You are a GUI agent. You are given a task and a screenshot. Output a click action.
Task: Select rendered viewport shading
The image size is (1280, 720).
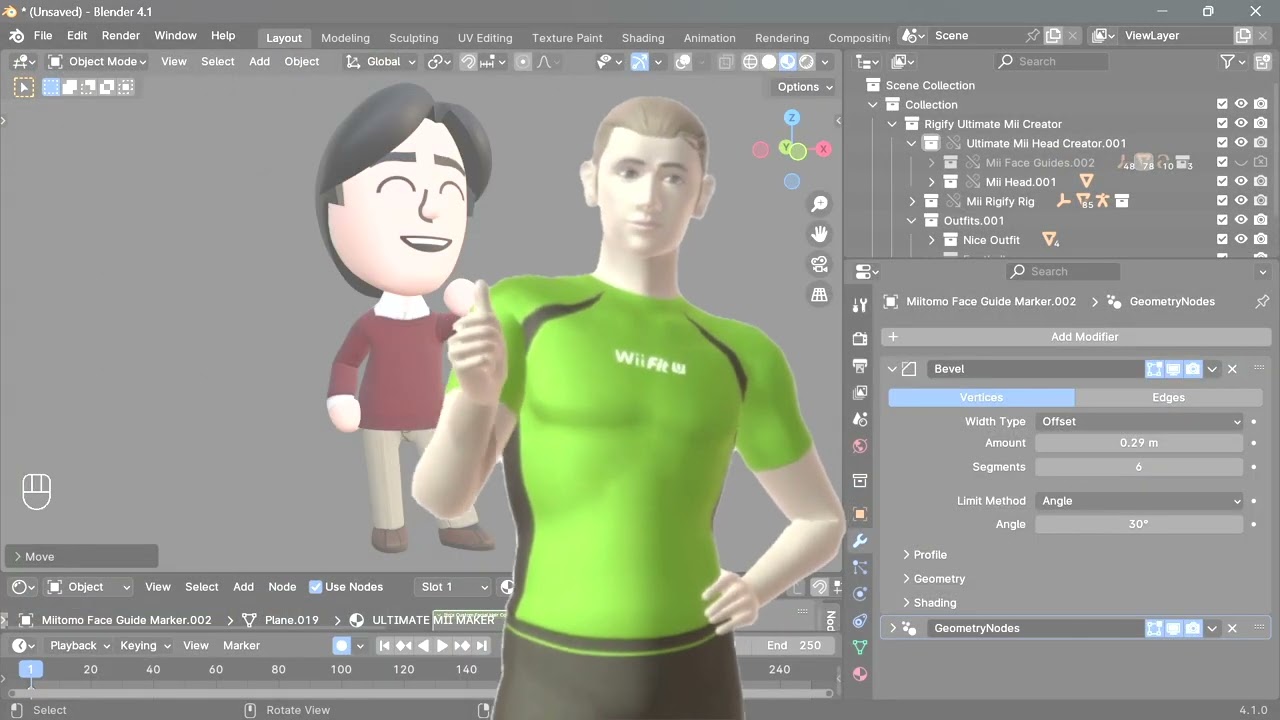(x=807, y=62)
